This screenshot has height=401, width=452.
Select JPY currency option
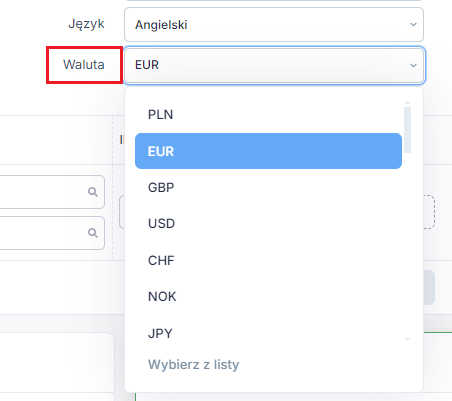click(268, 333)
